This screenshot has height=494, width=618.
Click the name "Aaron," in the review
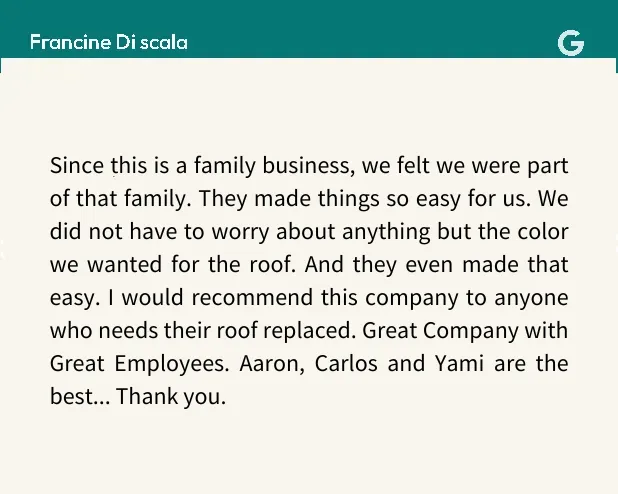[272, 364]
